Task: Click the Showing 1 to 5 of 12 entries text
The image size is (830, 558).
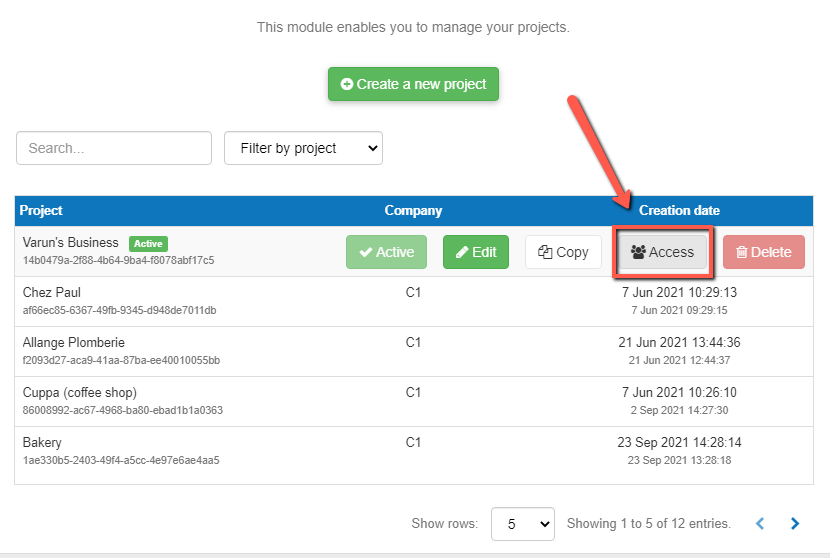Action: (x=649, y=524)
